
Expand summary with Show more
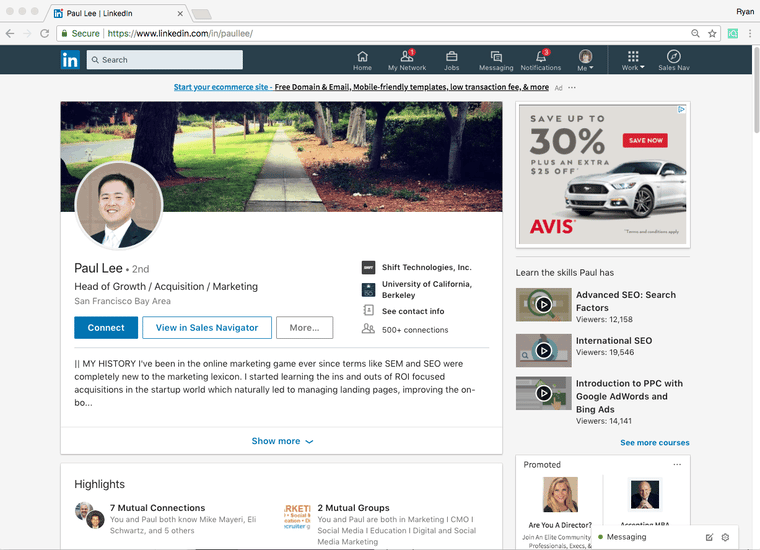pos(282,441)
